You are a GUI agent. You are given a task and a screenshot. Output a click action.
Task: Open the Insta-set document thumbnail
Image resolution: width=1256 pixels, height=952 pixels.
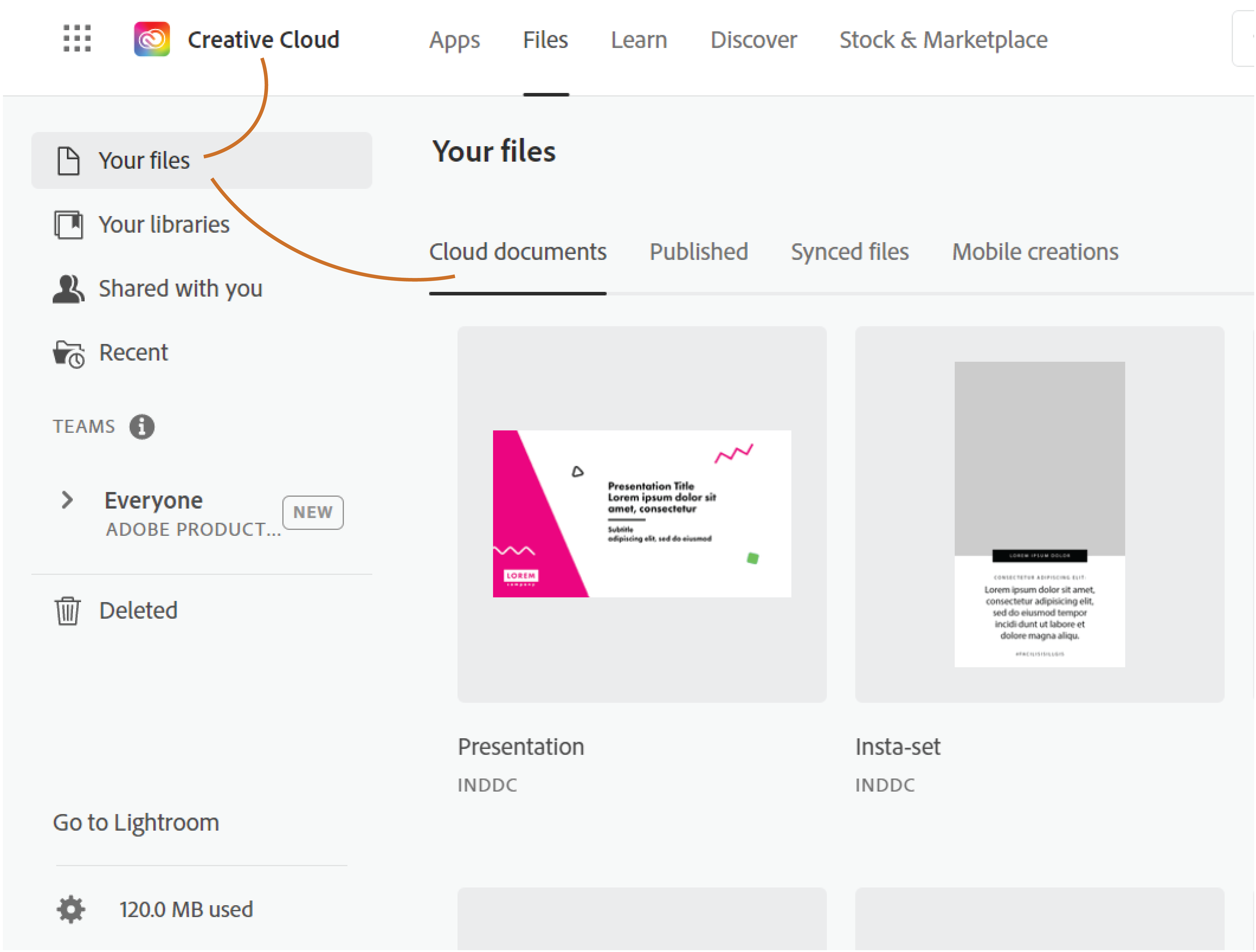tap(1040, 514)
